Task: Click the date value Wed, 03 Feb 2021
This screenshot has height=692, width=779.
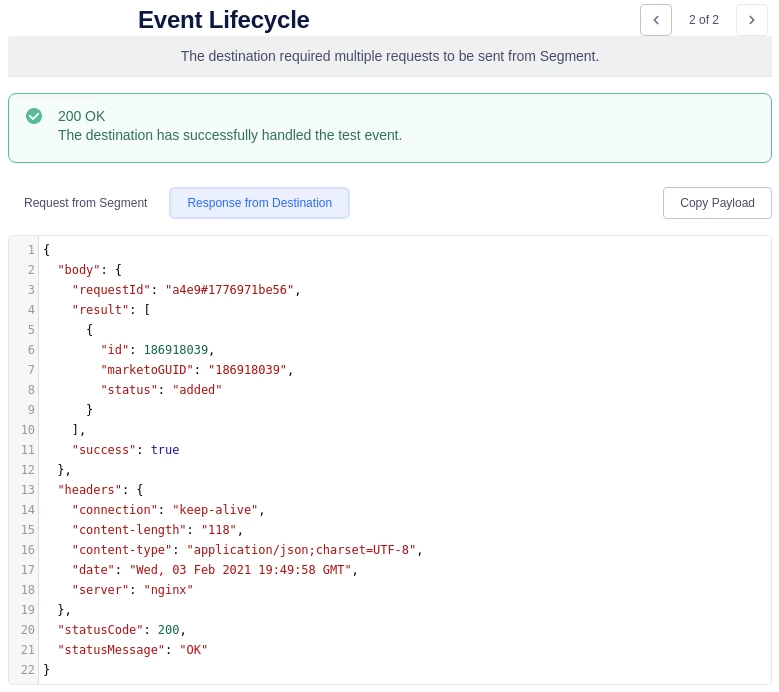Action: (x=240, y=570)
